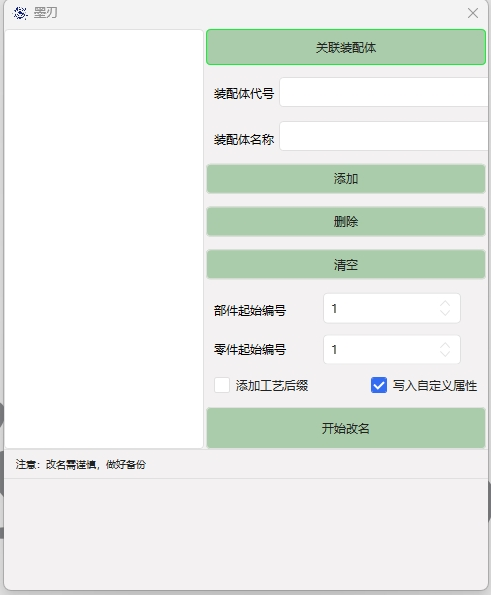The height and width of the screenshot is (595, 491).
Task: Click the 关联装配体 button
Action: tap(346, 47)
